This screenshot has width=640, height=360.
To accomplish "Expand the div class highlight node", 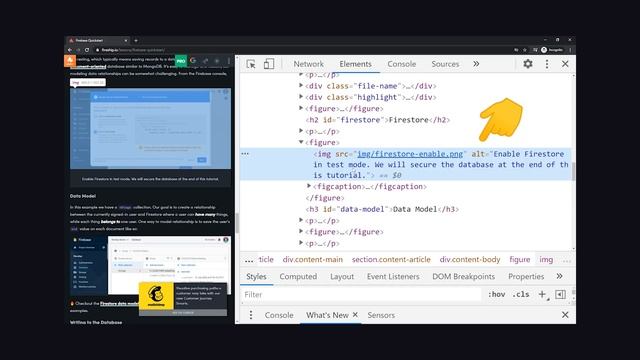I will [x=301, y=97].
